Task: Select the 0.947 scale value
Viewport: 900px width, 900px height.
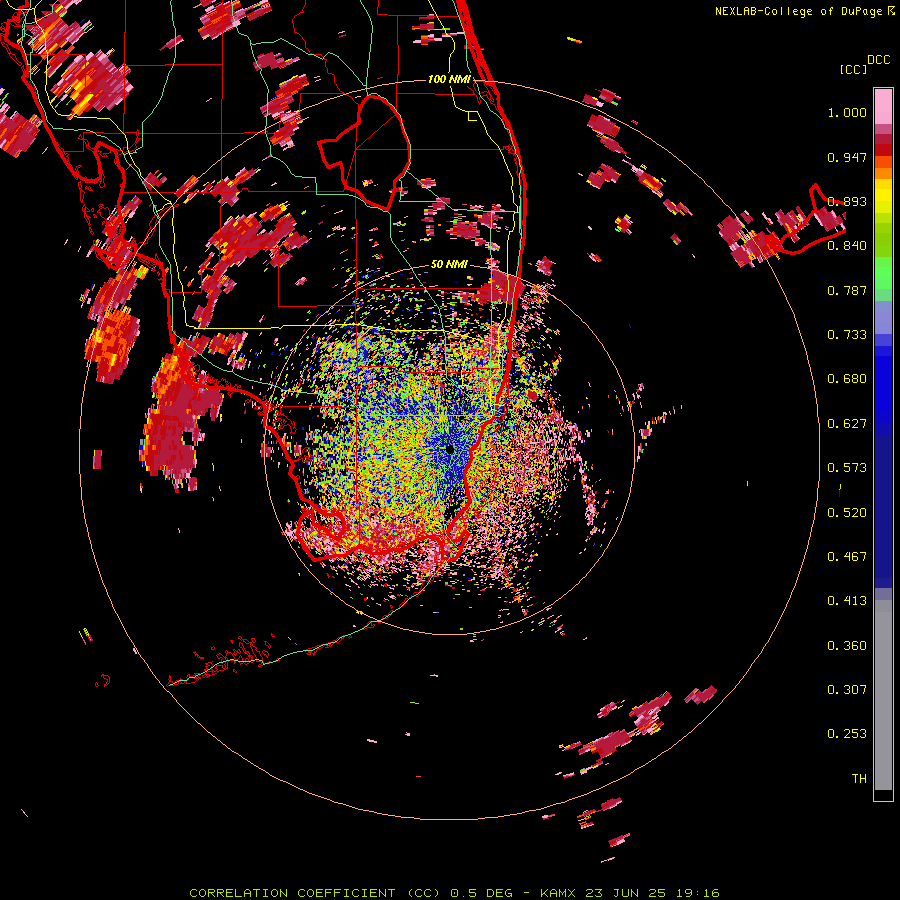Action: point(847,157)
